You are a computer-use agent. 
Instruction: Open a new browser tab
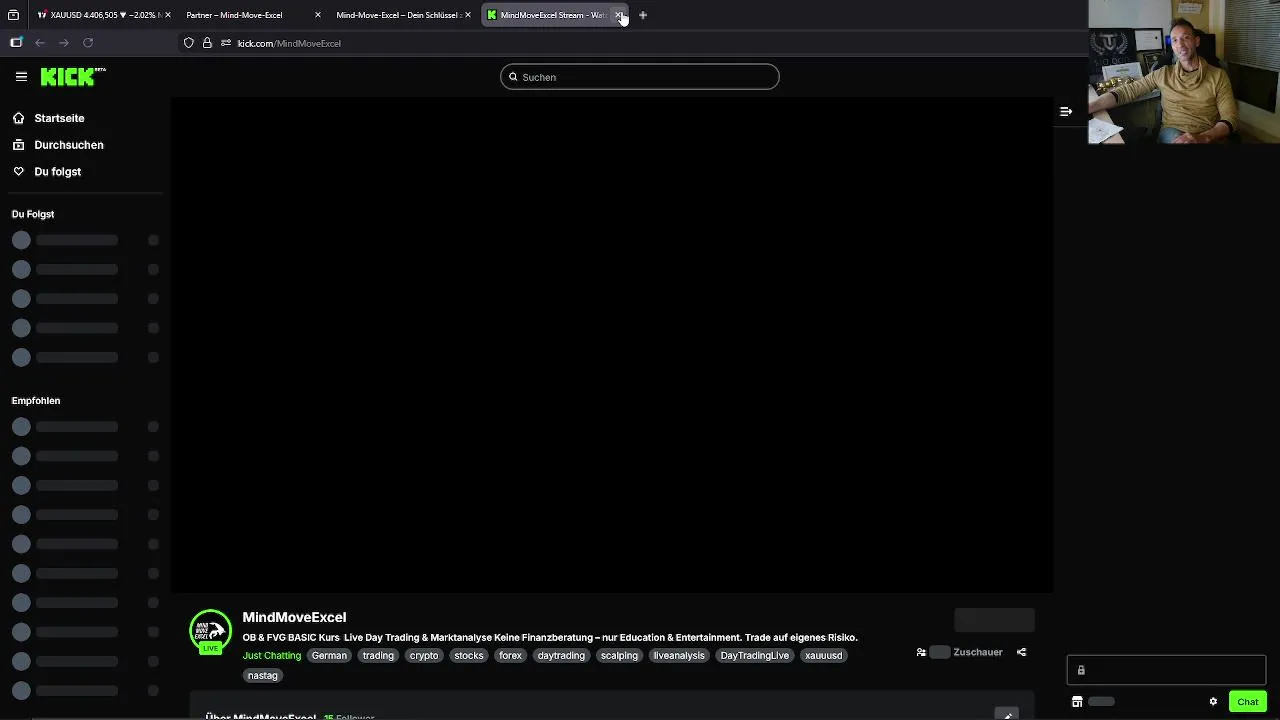(x=643, y=15)
